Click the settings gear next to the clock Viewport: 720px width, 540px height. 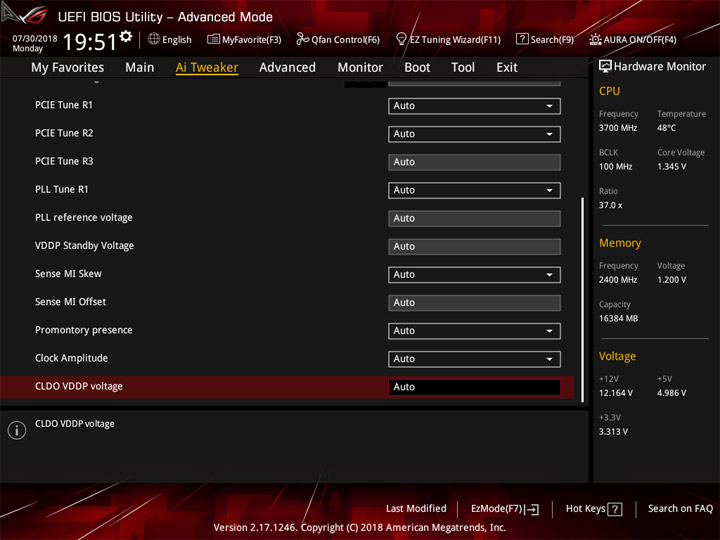[126, 36]
